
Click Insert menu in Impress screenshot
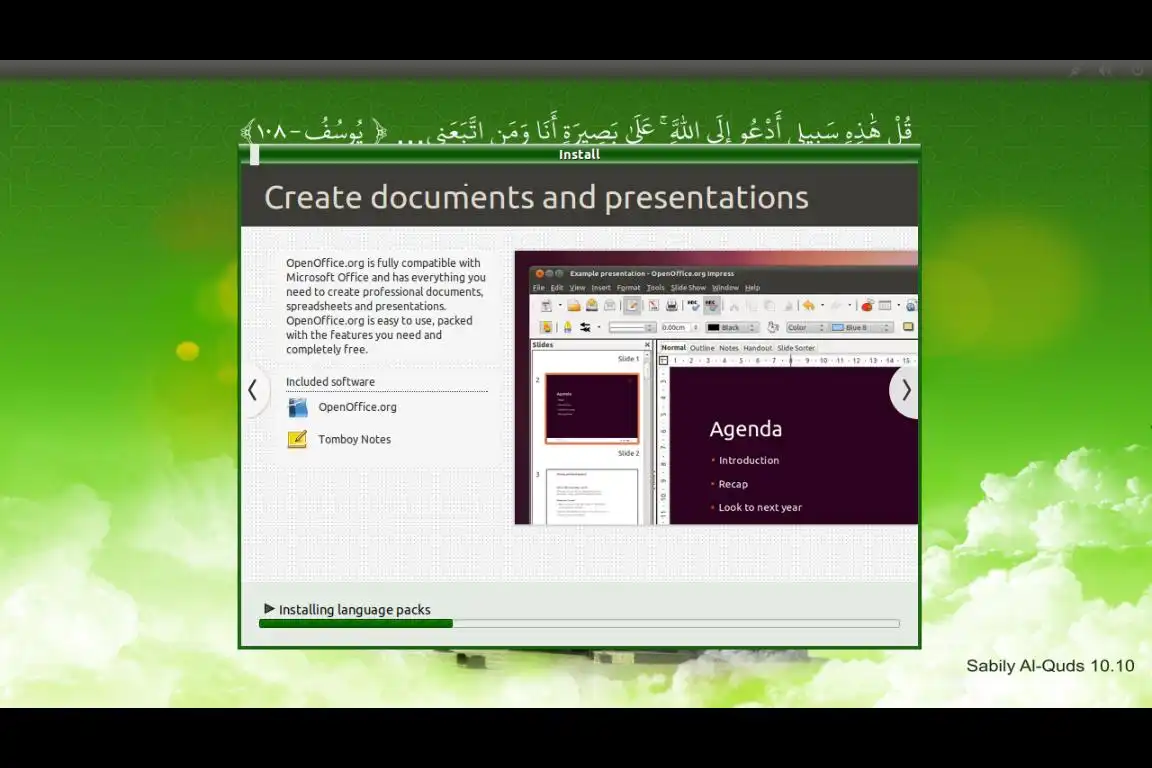pos(601,288)
